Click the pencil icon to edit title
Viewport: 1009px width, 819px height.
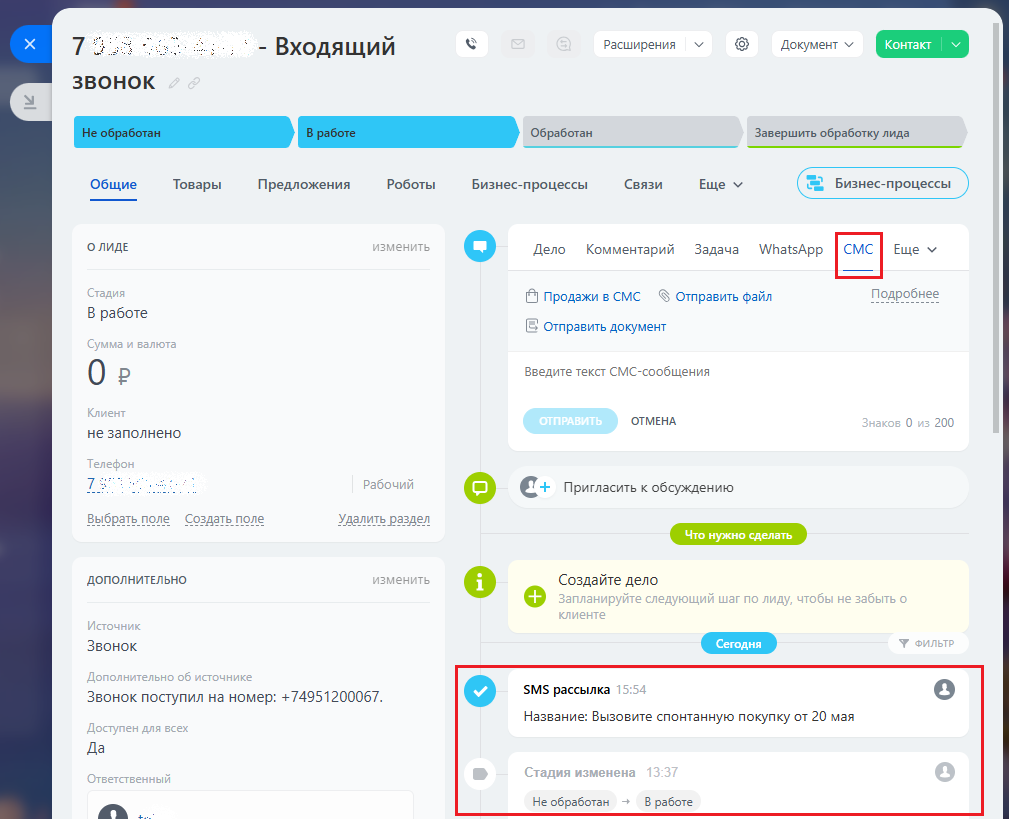point(175,83)
